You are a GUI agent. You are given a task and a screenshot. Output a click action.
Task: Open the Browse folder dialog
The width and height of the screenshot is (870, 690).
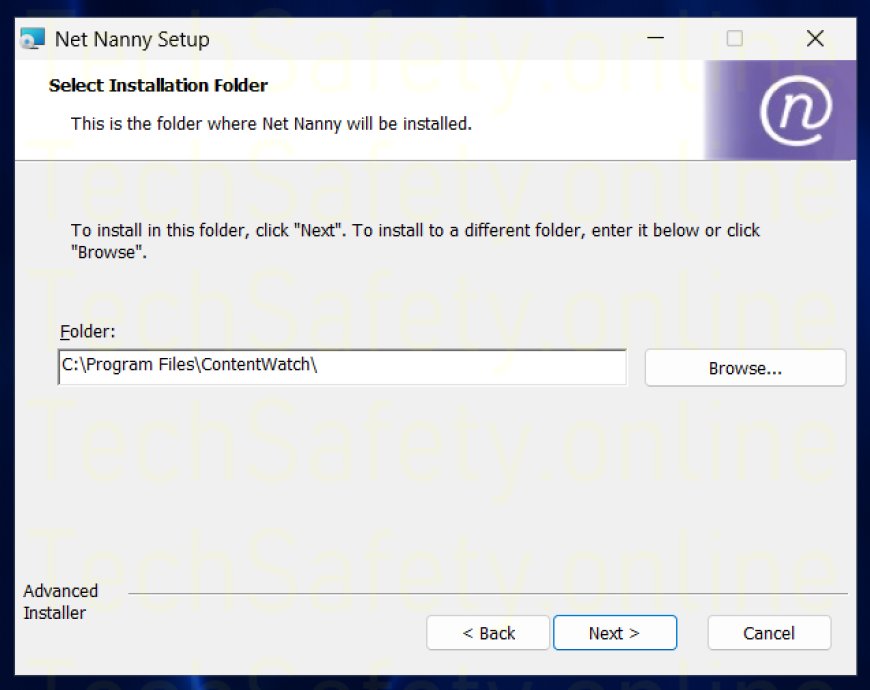click(745, 368)
